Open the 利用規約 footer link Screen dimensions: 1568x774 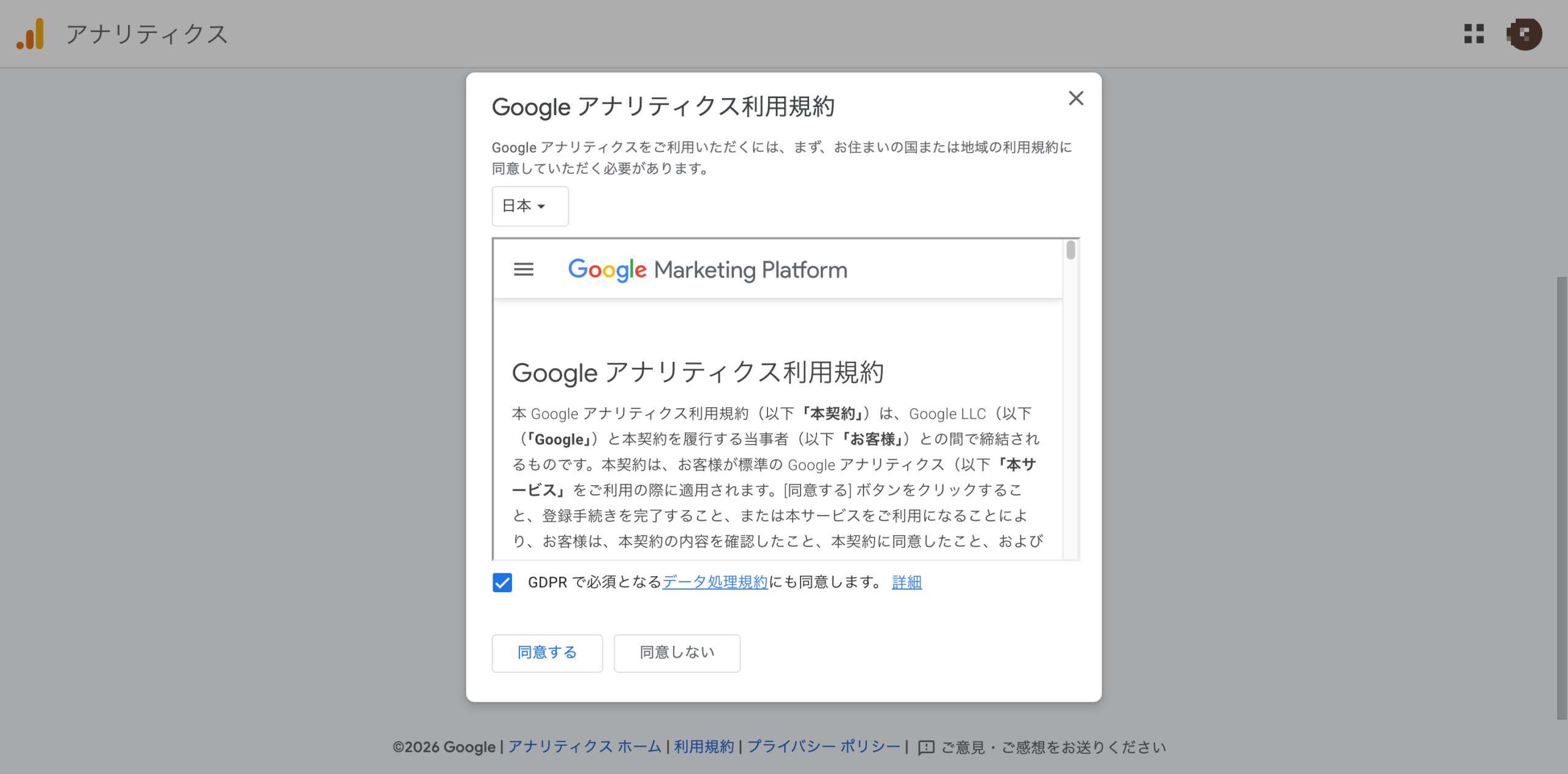704,747
